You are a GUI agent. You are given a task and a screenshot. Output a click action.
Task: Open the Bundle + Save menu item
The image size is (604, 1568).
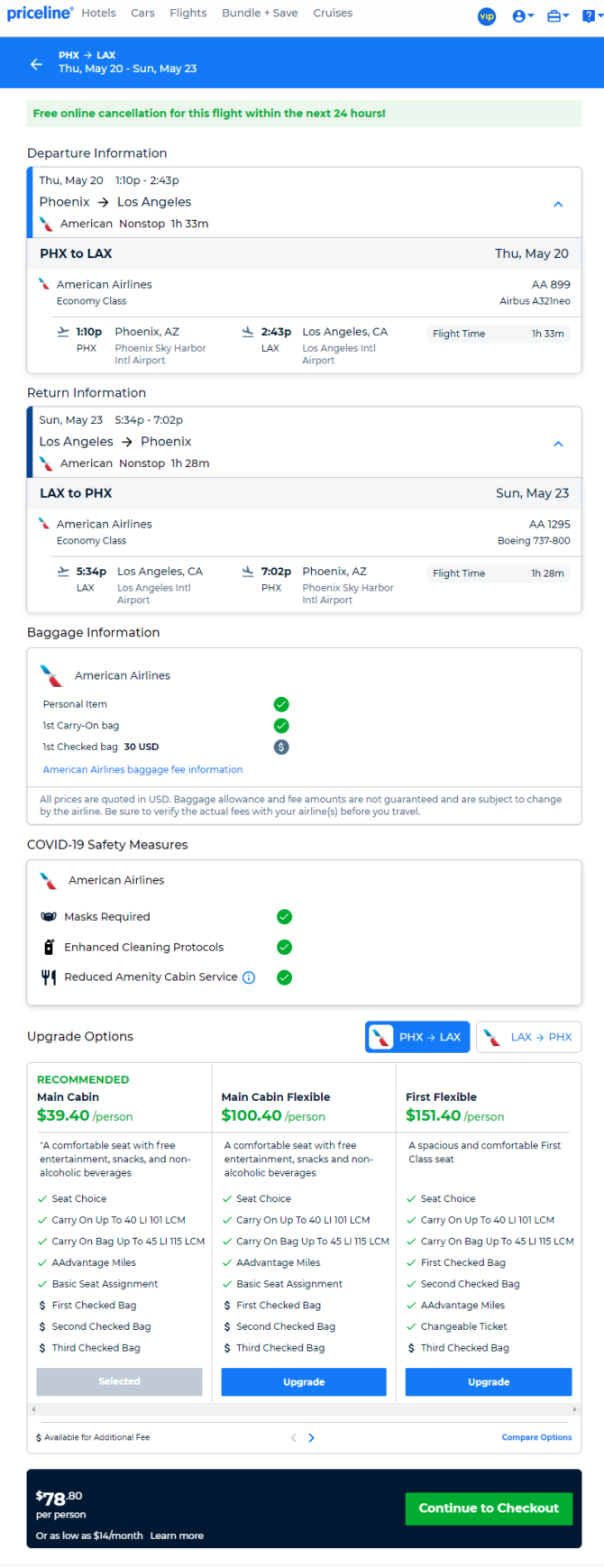[x=260, y=13]
